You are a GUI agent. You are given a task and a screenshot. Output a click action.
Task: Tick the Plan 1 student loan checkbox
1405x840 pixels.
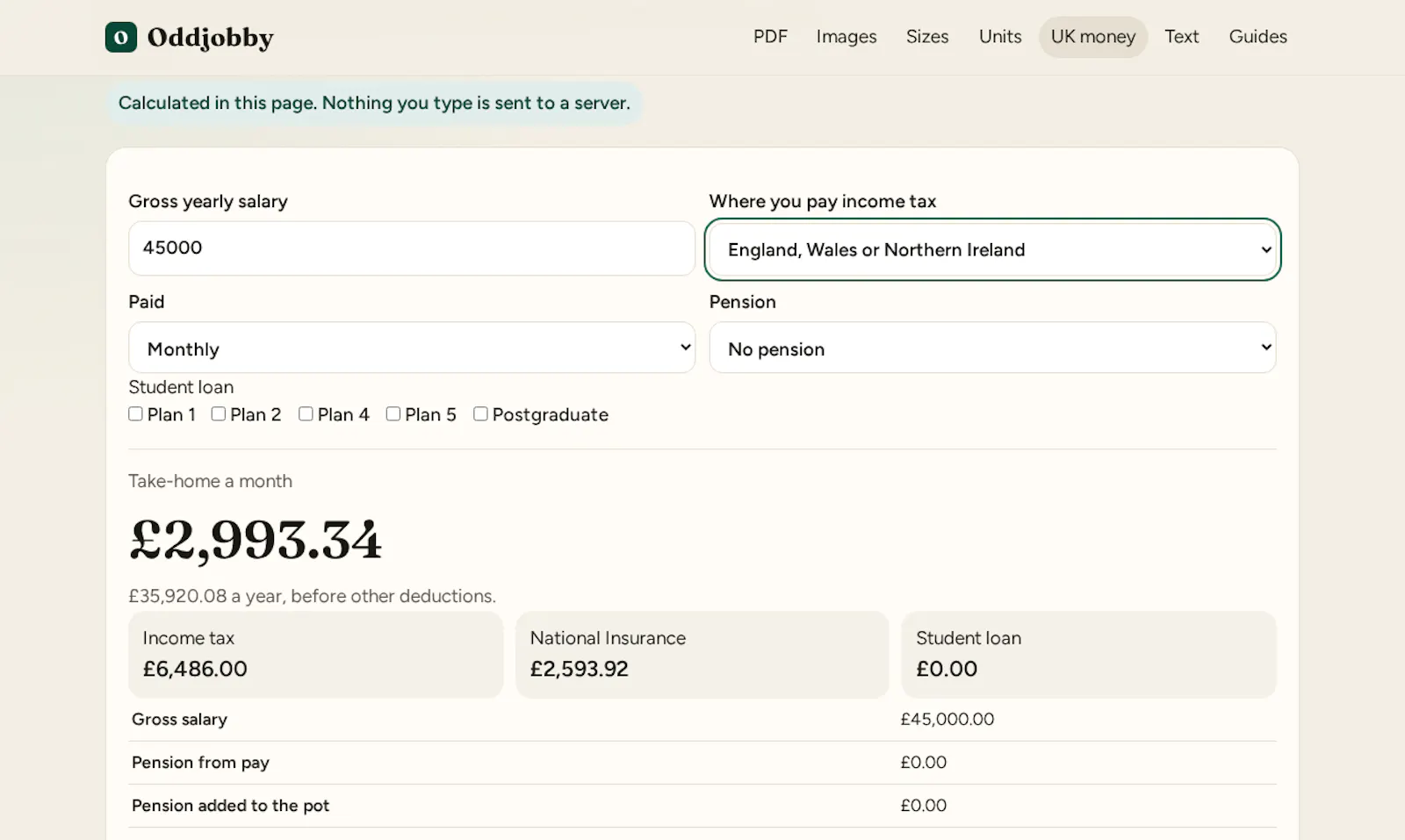coord(135,413)
